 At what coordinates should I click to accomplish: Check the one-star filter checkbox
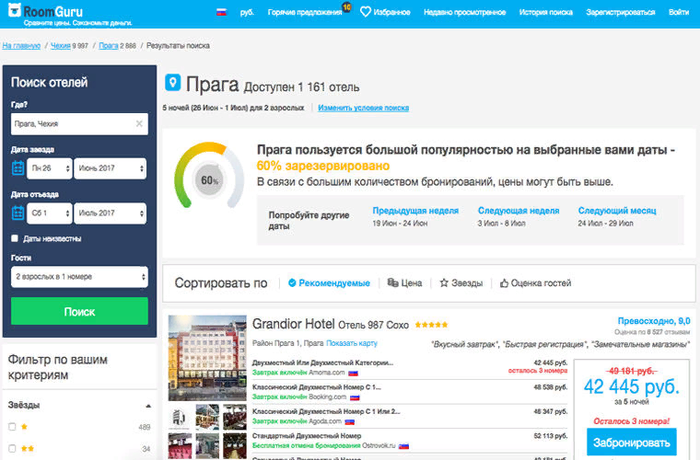tap(12, 427)
